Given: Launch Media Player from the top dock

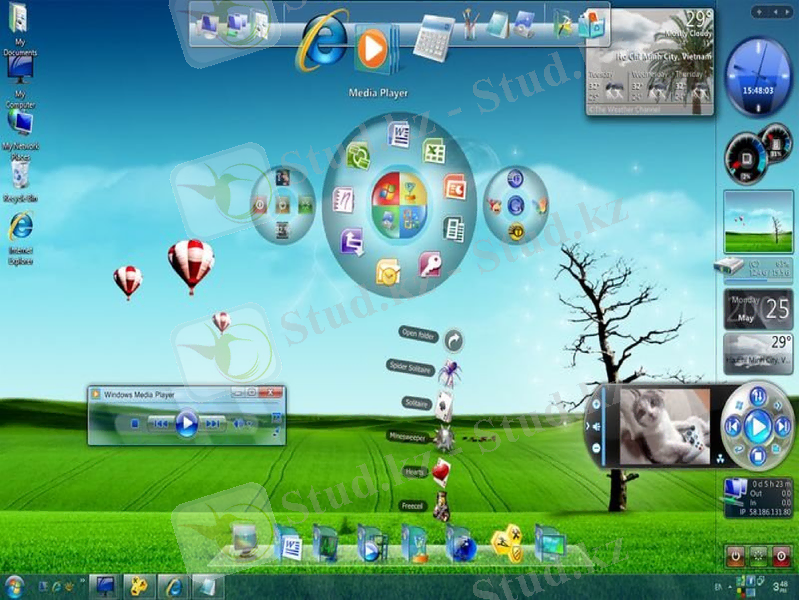Looking at the screenshot, I should point(372,47).
